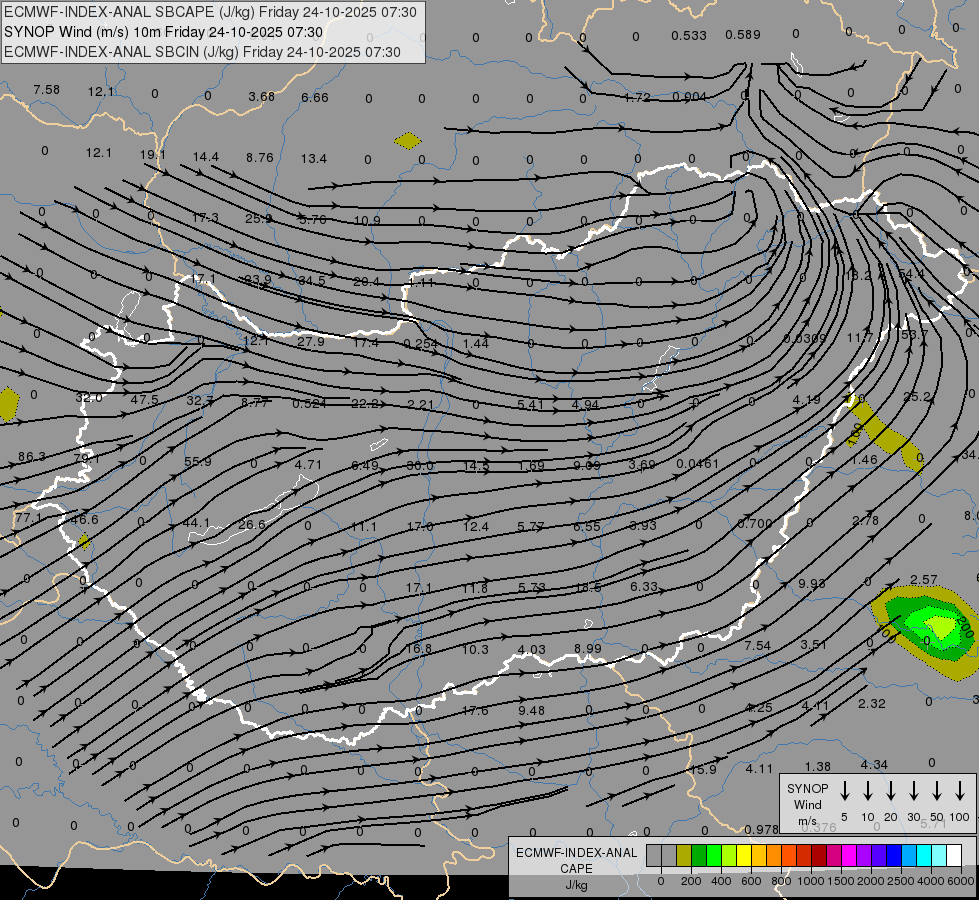
Task: Select the rightmost SYNOP wind arrow above 100
Action: pos(960,791)
